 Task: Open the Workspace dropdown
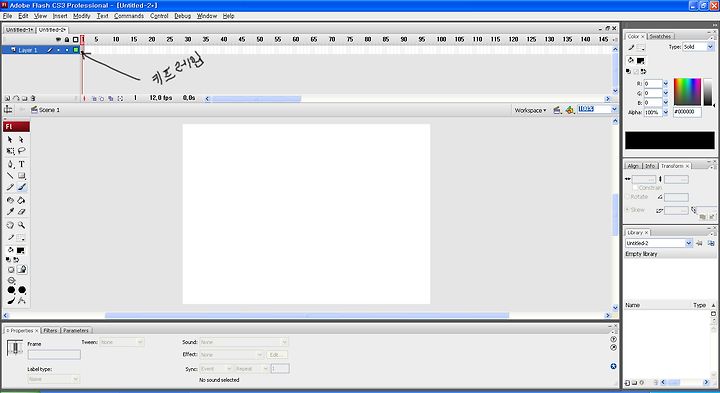(x=530, y=110)
